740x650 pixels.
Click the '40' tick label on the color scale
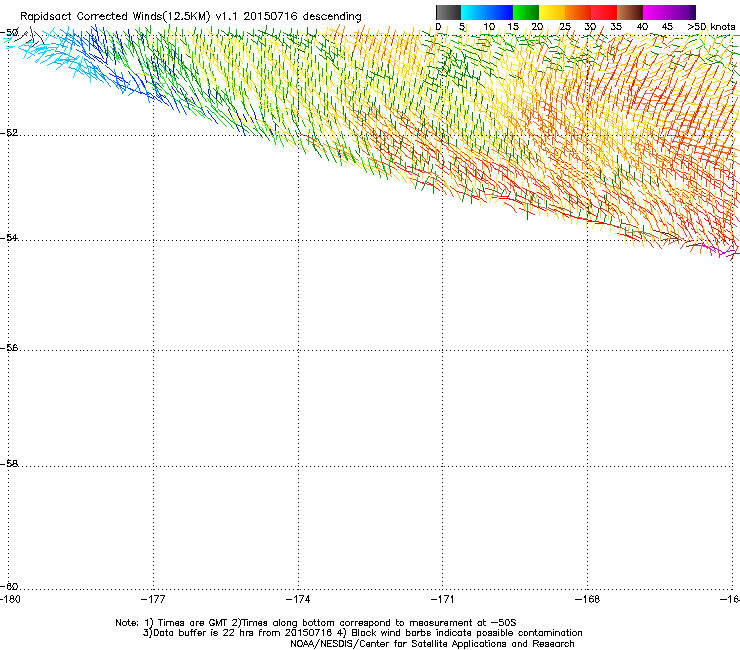[642, 27]
